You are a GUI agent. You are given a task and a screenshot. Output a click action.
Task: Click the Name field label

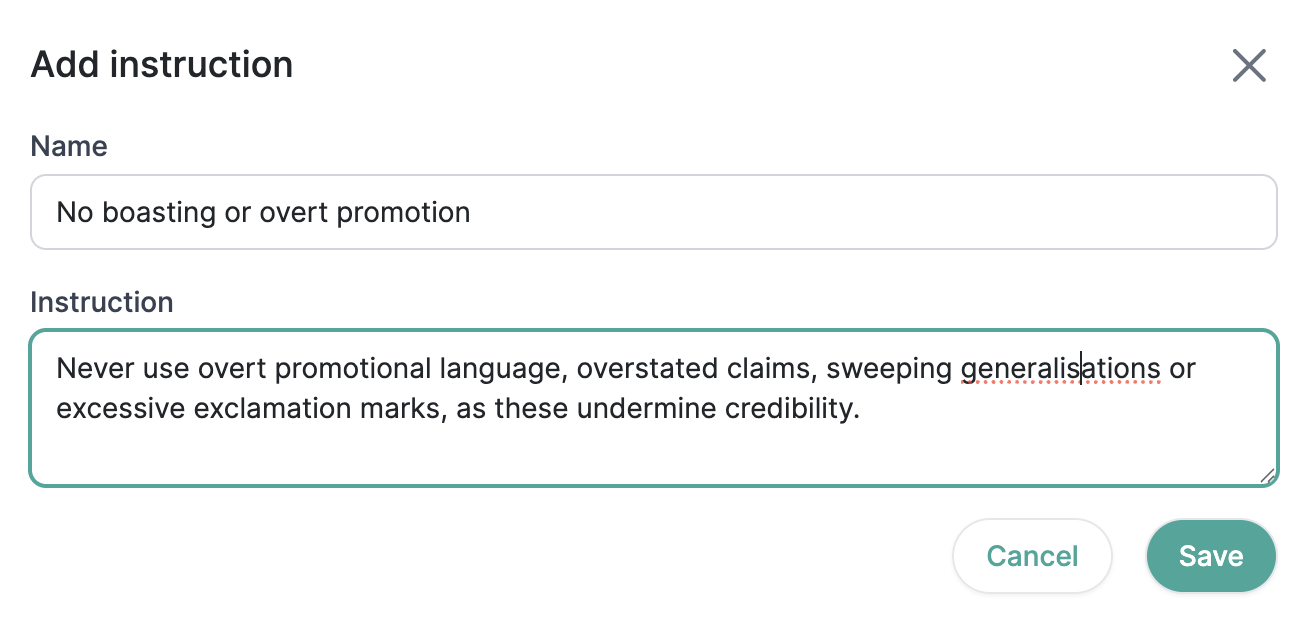pyautogui.click(x=69, y=146)
